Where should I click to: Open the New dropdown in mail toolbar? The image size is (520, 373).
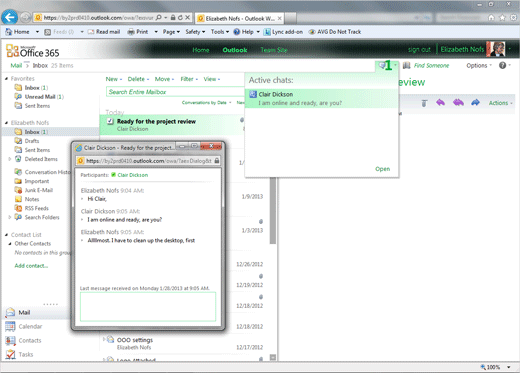114,79
